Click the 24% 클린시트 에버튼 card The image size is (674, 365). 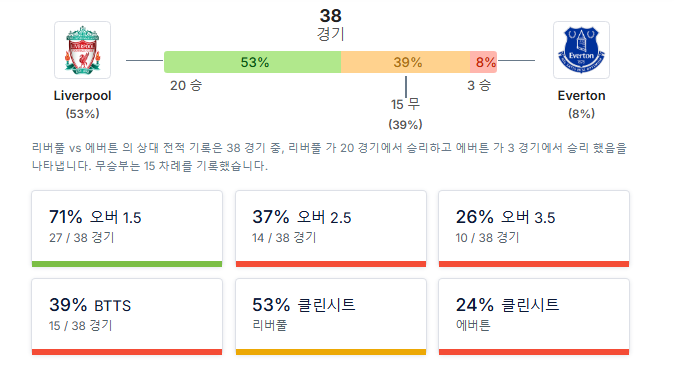tap(534, 317)
